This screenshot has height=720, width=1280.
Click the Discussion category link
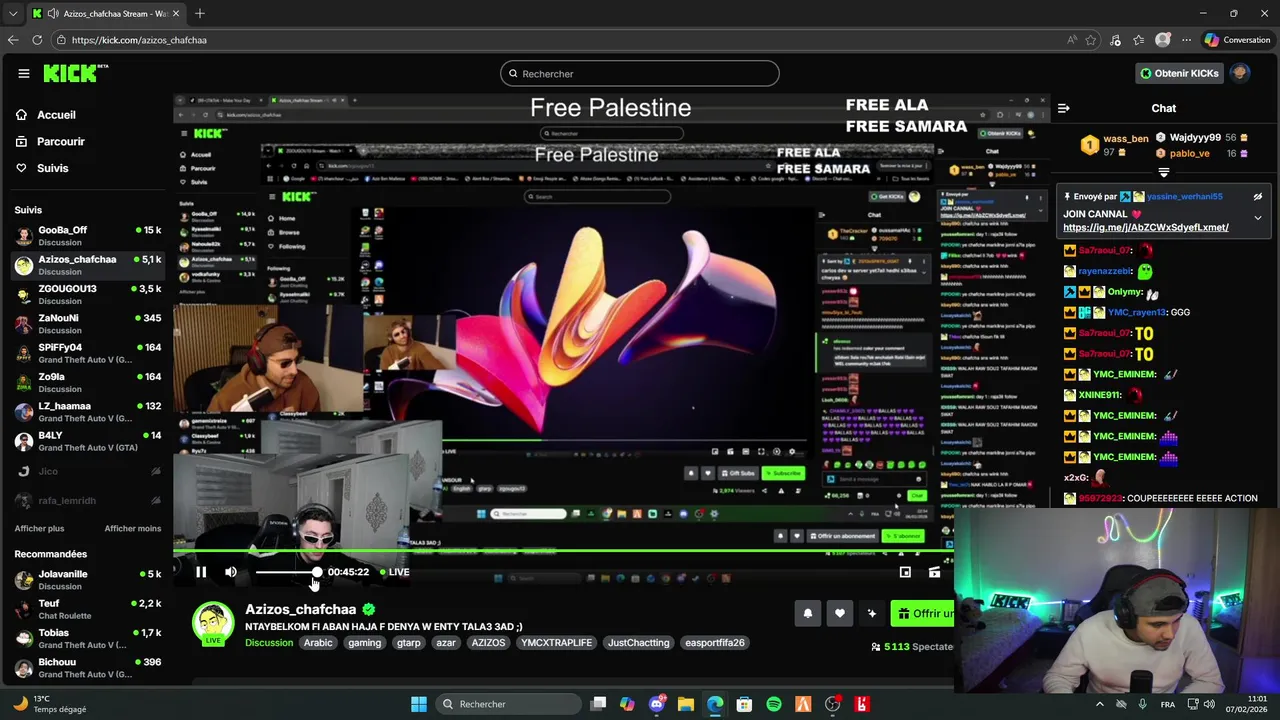pos(269,643)
